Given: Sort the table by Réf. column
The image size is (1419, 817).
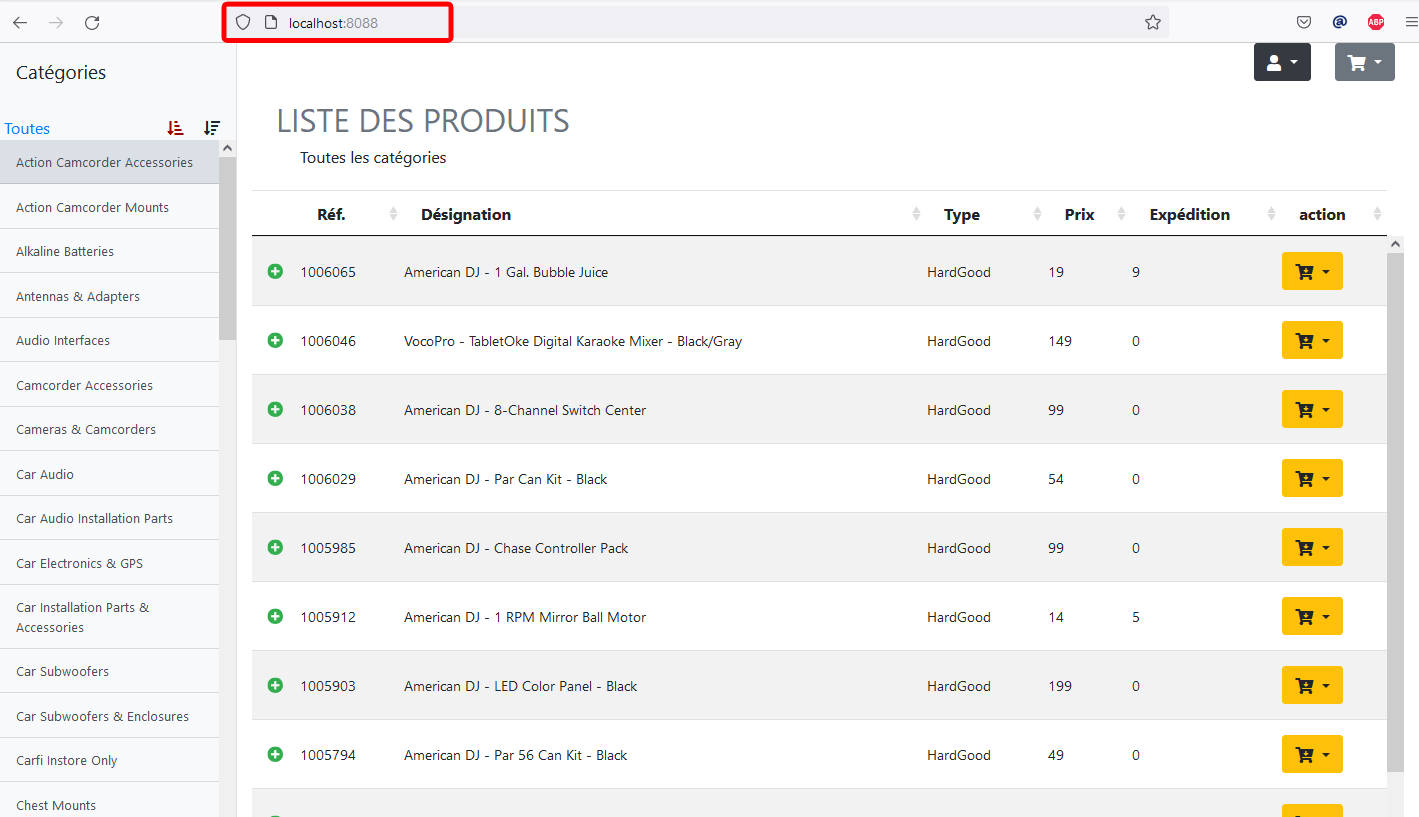Looking at the screenshot, I should pyautogui.click(x=346, y=214).
